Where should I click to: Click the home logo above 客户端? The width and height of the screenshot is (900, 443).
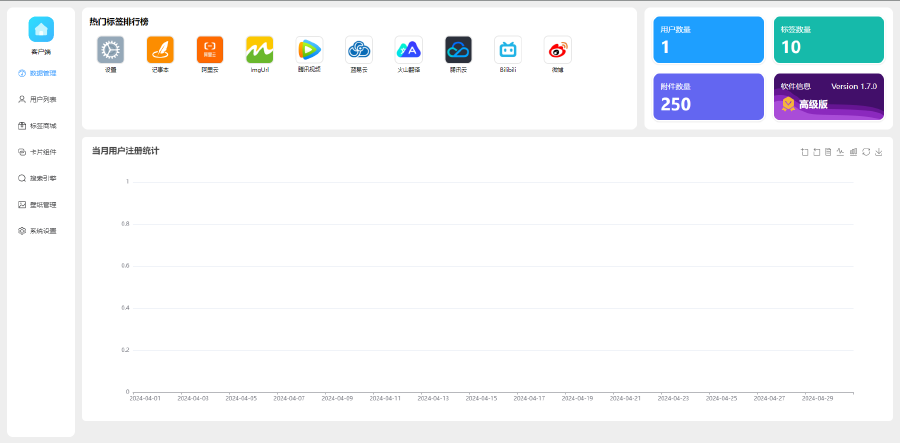41,29
